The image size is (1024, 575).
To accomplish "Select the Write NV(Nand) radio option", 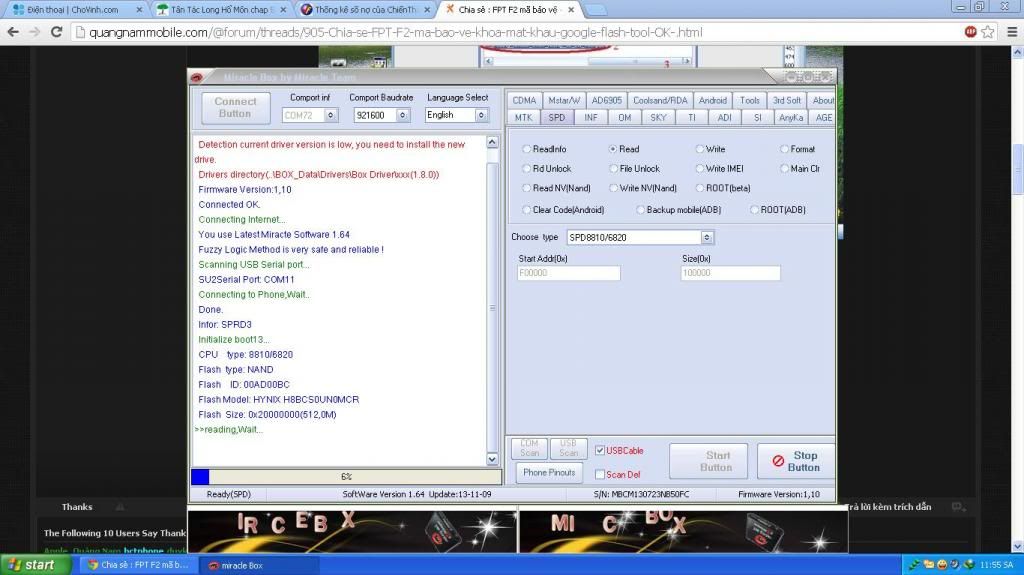I will (613, 188).
